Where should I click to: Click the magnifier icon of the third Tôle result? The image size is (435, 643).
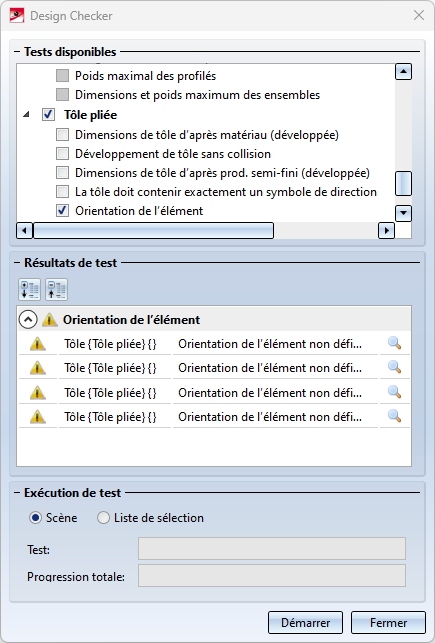point(394,392)
